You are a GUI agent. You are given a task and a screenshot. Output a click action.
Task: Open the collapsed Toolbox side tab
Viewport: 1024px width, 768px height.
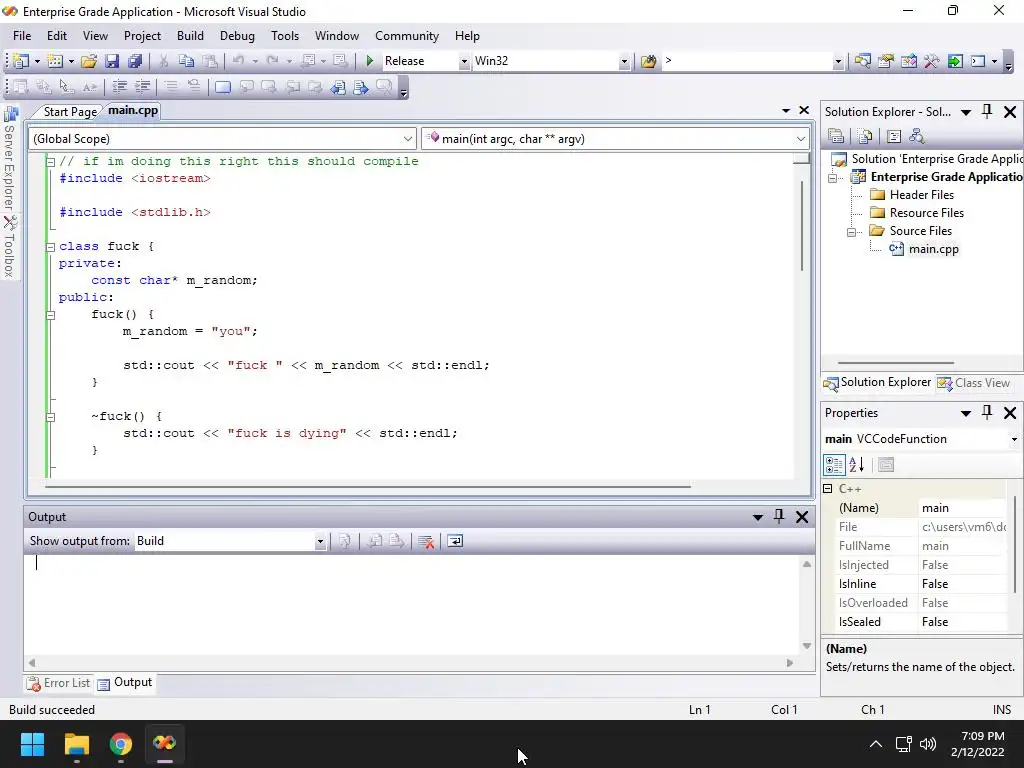[10, 247]
